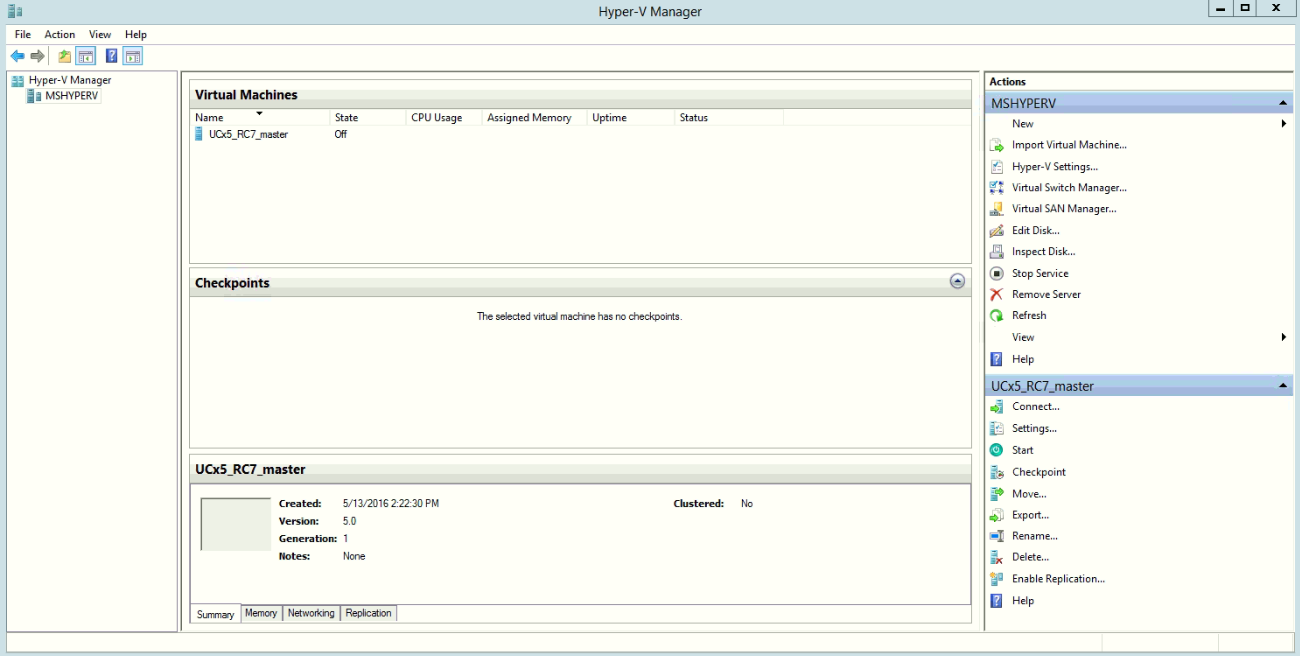Collapse the UCx5_RC7_master actions section
This screenshot has width=1300, height=656.
coord(1283,386)
